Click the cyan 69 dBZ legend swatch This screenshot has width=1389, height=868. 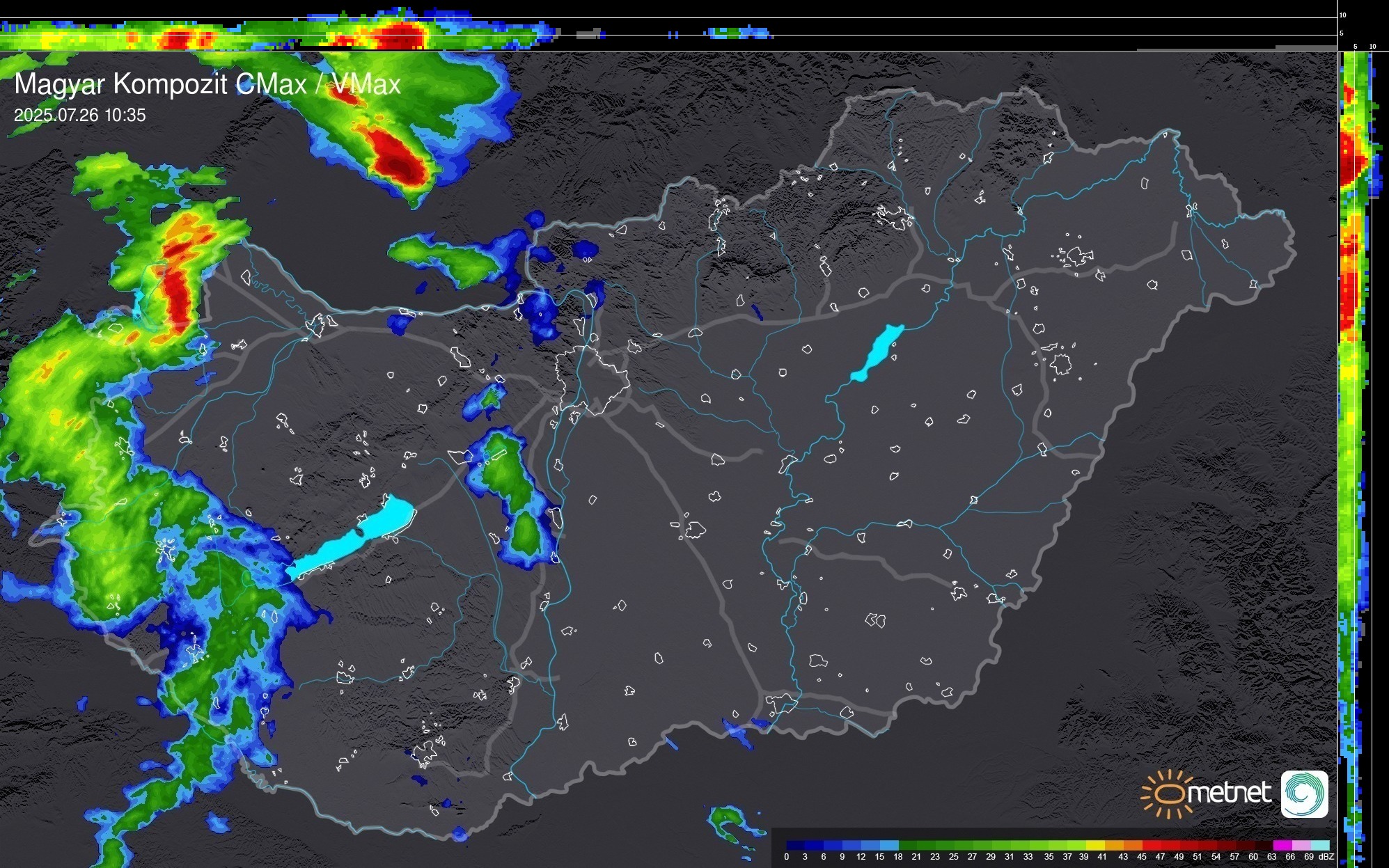tap(1320, 846)
